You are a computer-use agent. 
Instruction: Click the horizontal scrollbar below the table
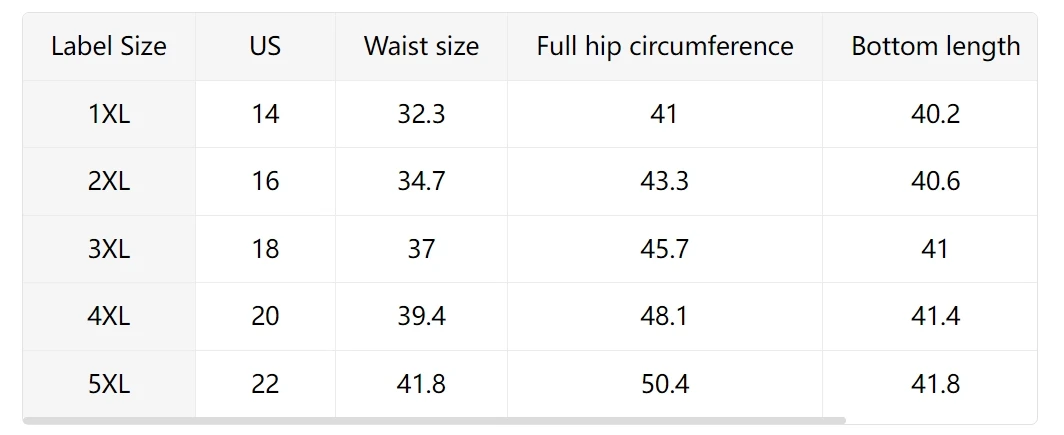(434, 421)
